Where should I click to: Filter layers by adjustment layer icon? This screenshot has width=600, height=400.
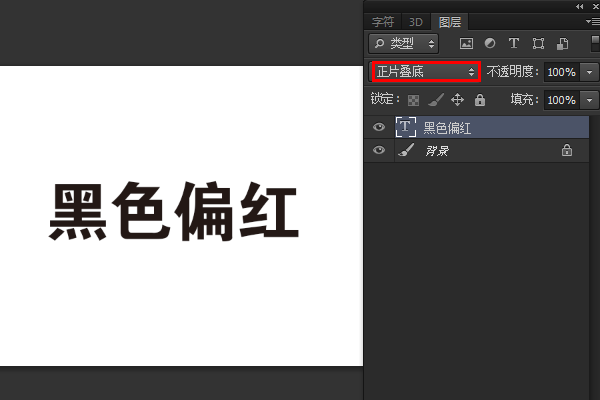[490, 43]
